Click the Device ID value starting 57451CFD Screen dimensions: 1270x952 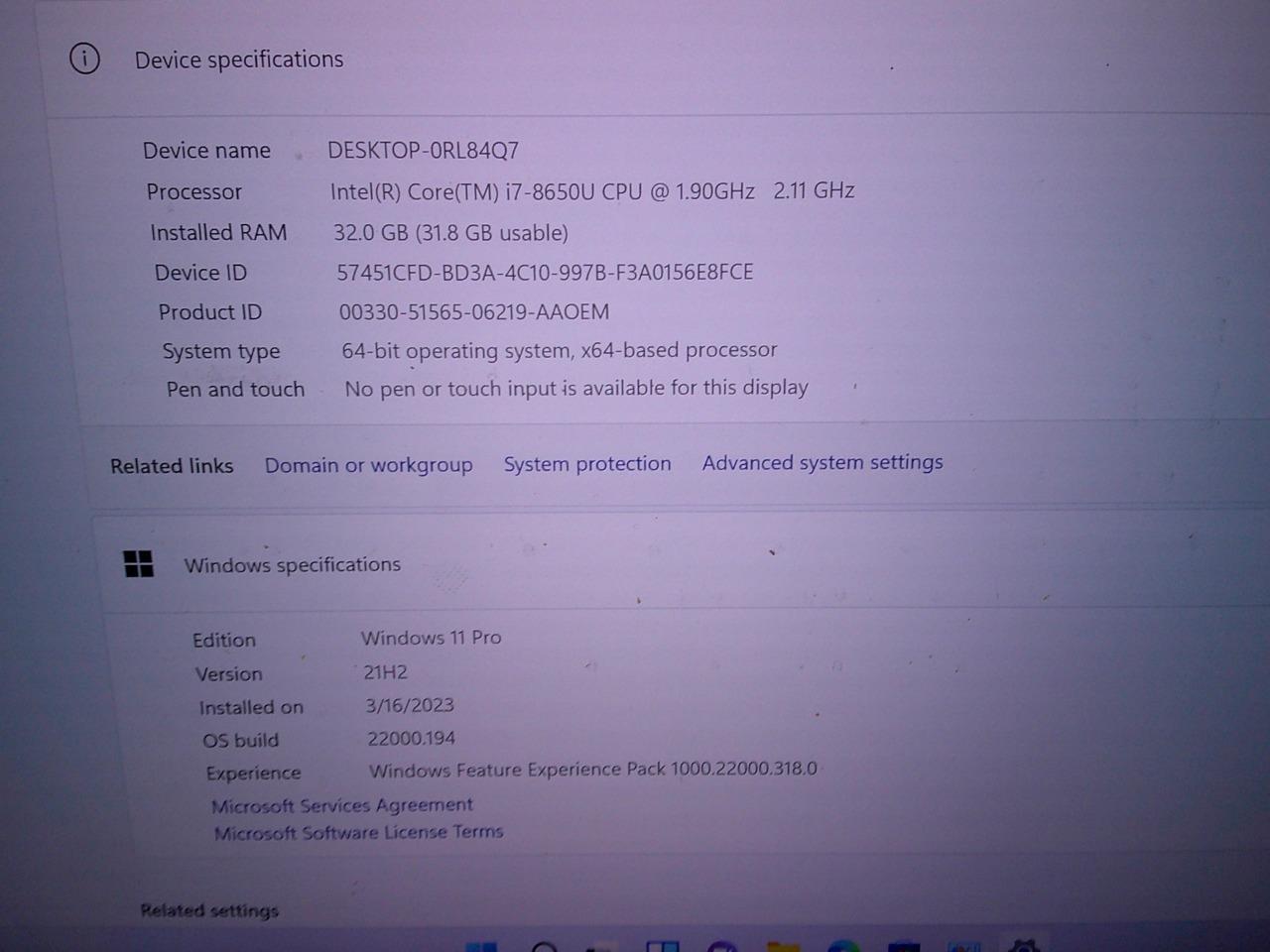coord(545,273)
